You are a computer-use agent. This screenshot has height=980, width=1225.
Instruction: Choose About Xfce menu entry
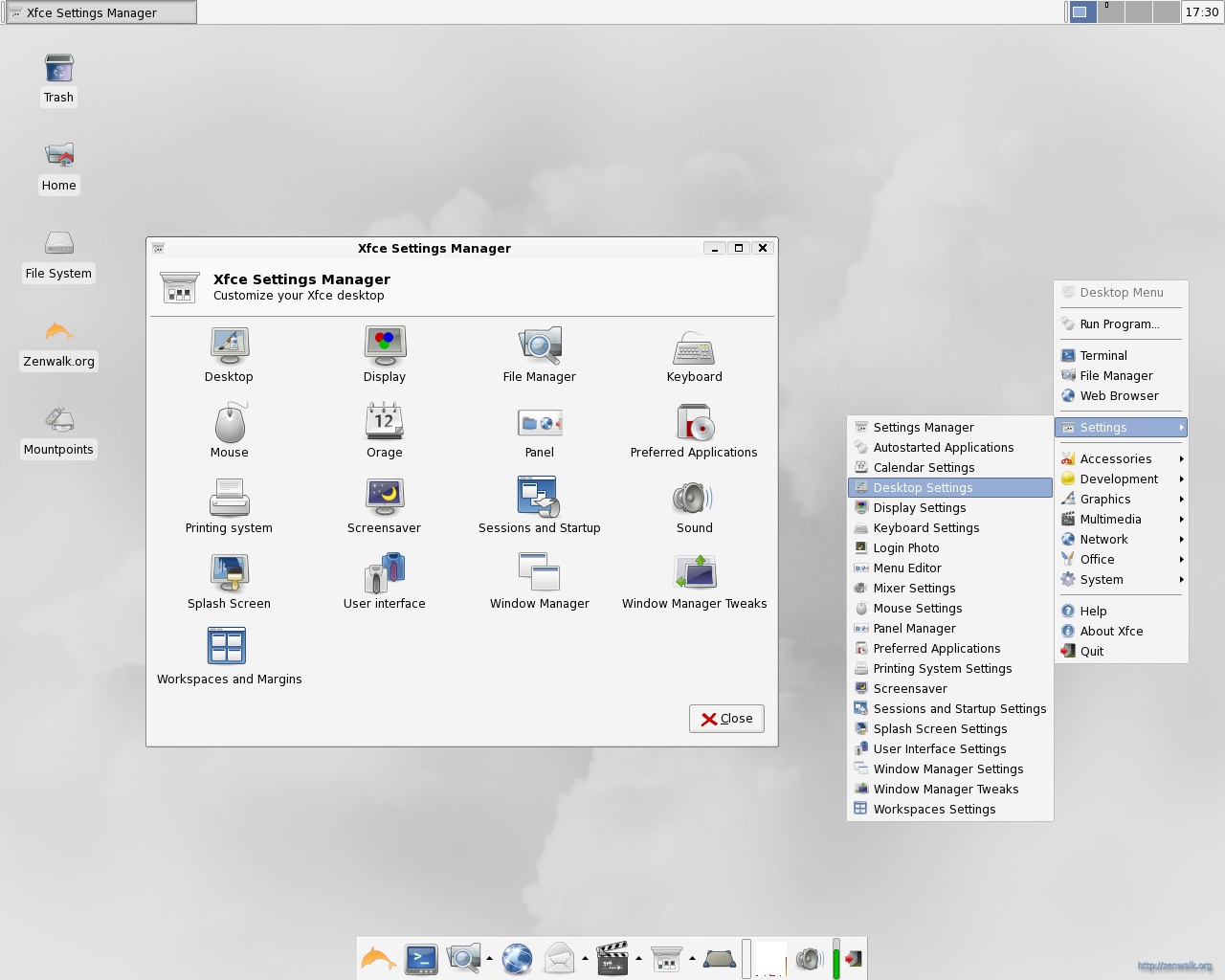[1122, 632]
